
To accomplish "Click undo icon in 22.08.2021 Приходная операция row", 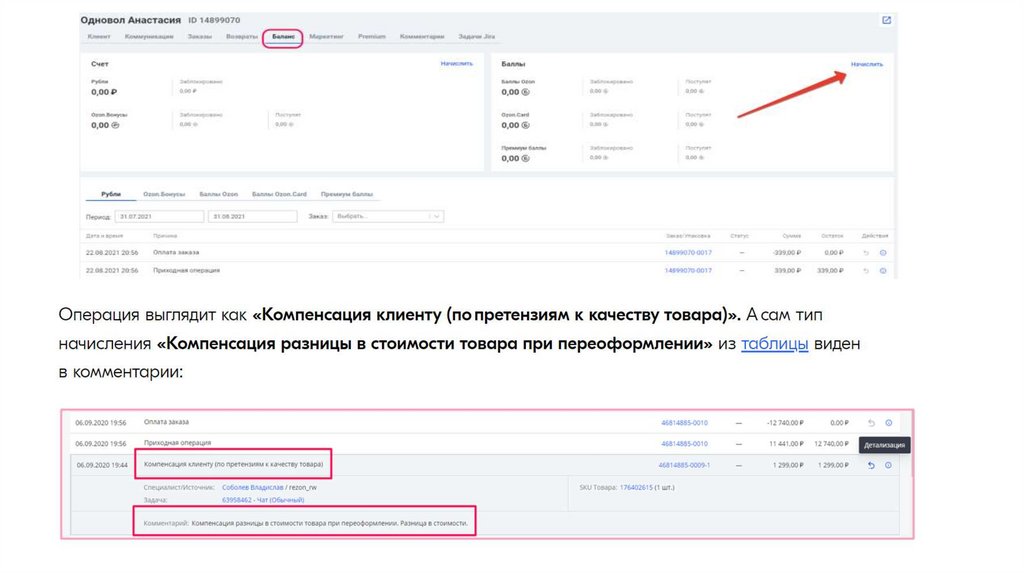I will [x=866, y=270].
